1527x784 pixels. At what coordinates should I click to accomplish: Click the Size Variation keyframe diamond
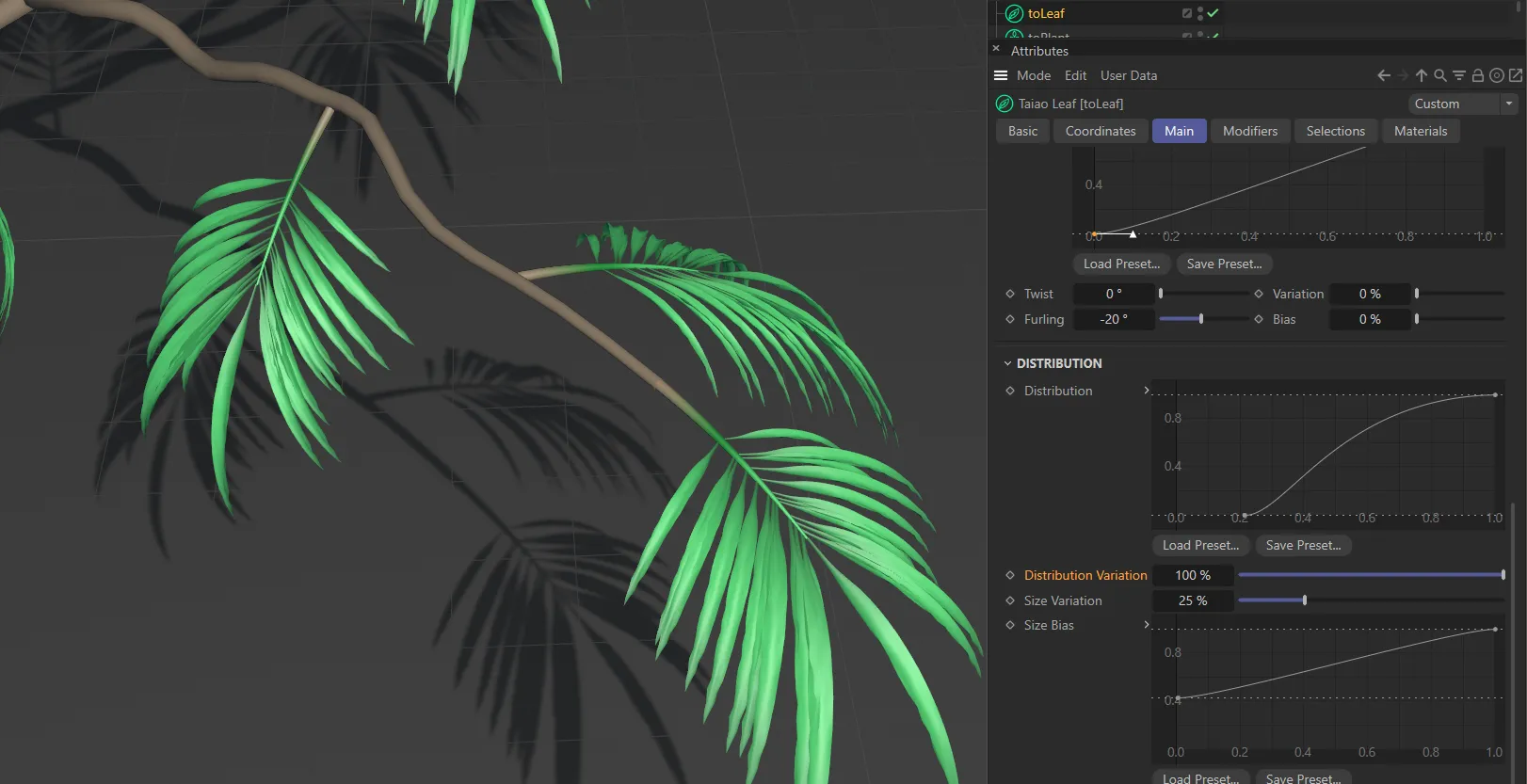pyautogui.click(x=1010, y=600)
